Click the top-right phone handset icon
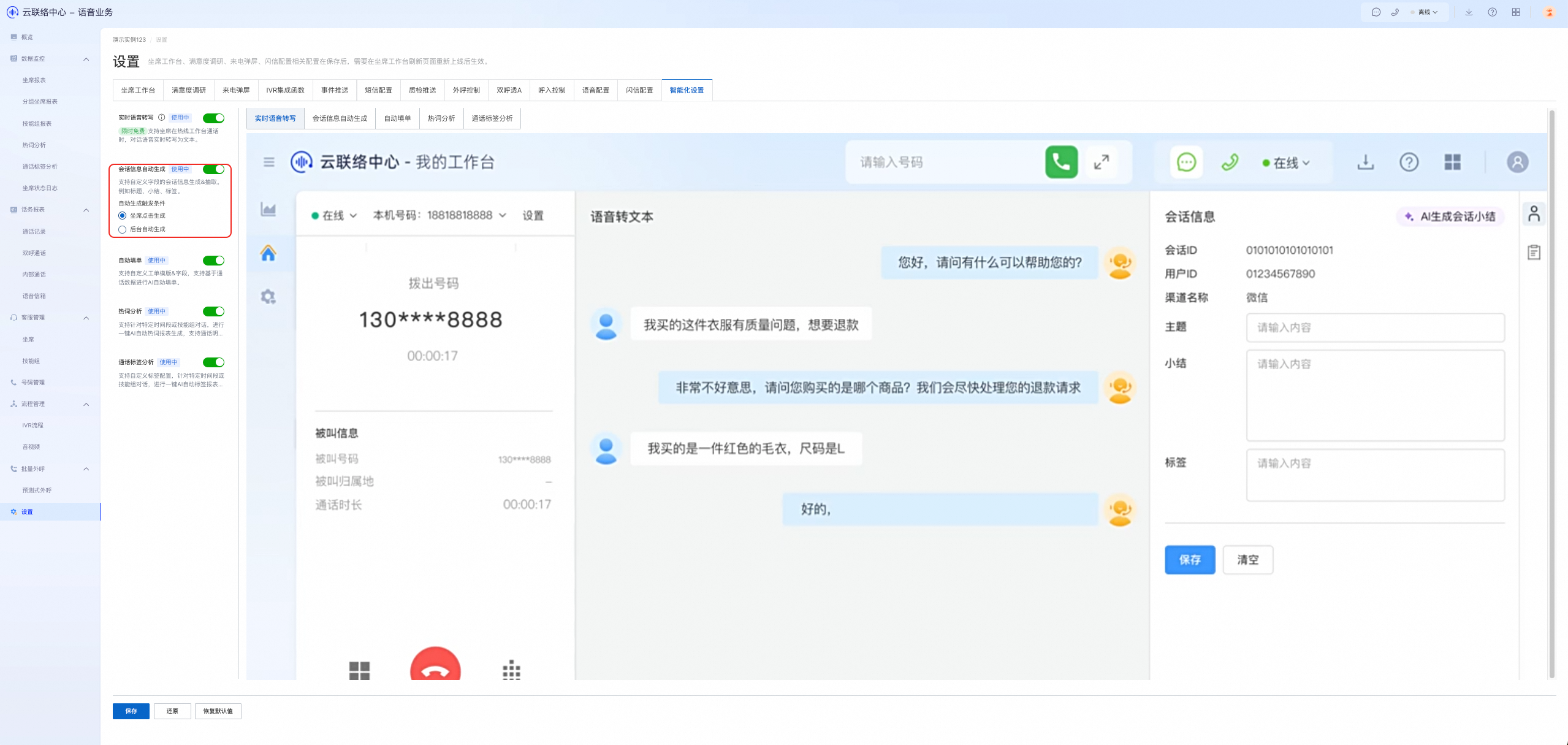 point(1395,12)
